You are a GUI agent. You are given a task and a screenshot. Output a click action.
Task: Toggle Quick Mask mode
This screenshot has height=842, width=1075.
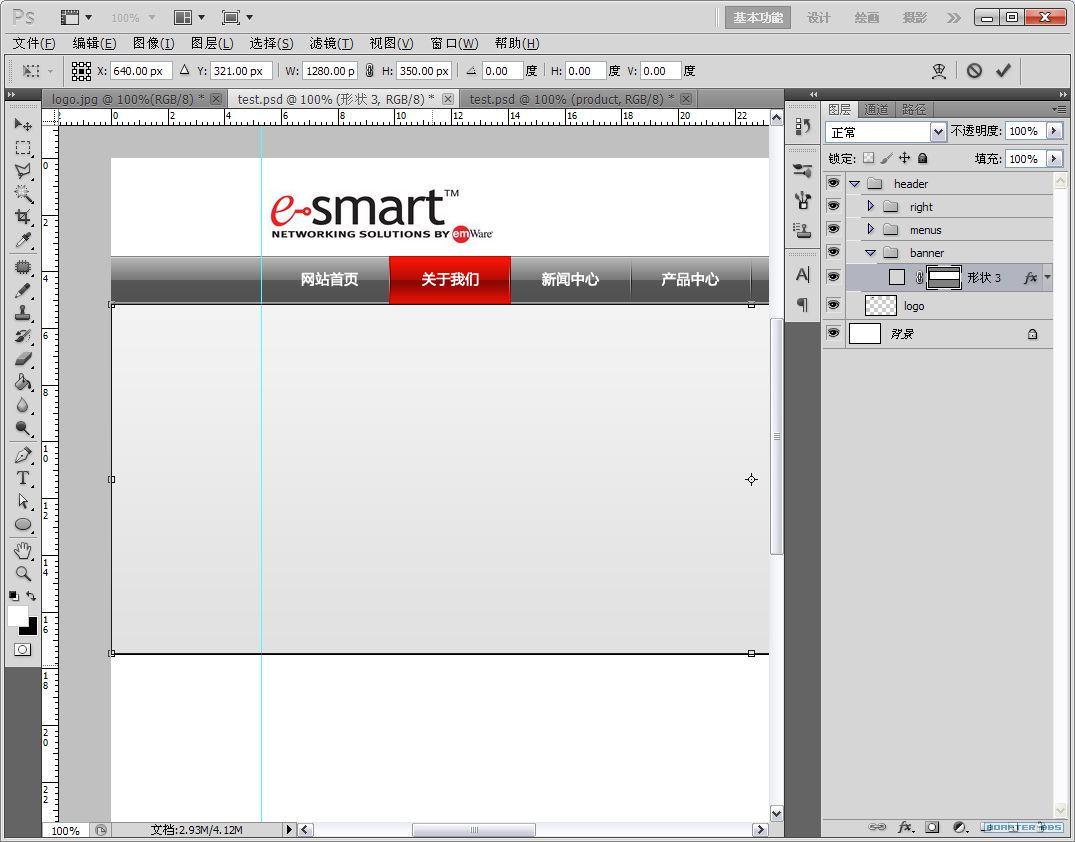(x=23, y=649)
